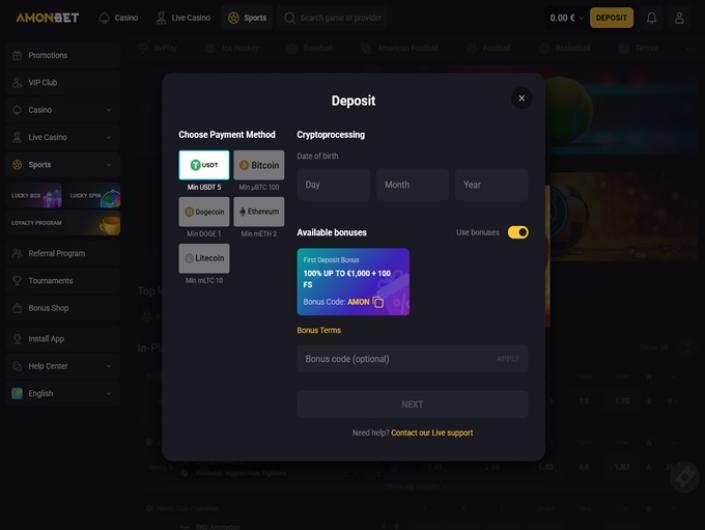Open the Bonus Terms link
This screenshot has height=530, width=705.
(x=319, y=330)
